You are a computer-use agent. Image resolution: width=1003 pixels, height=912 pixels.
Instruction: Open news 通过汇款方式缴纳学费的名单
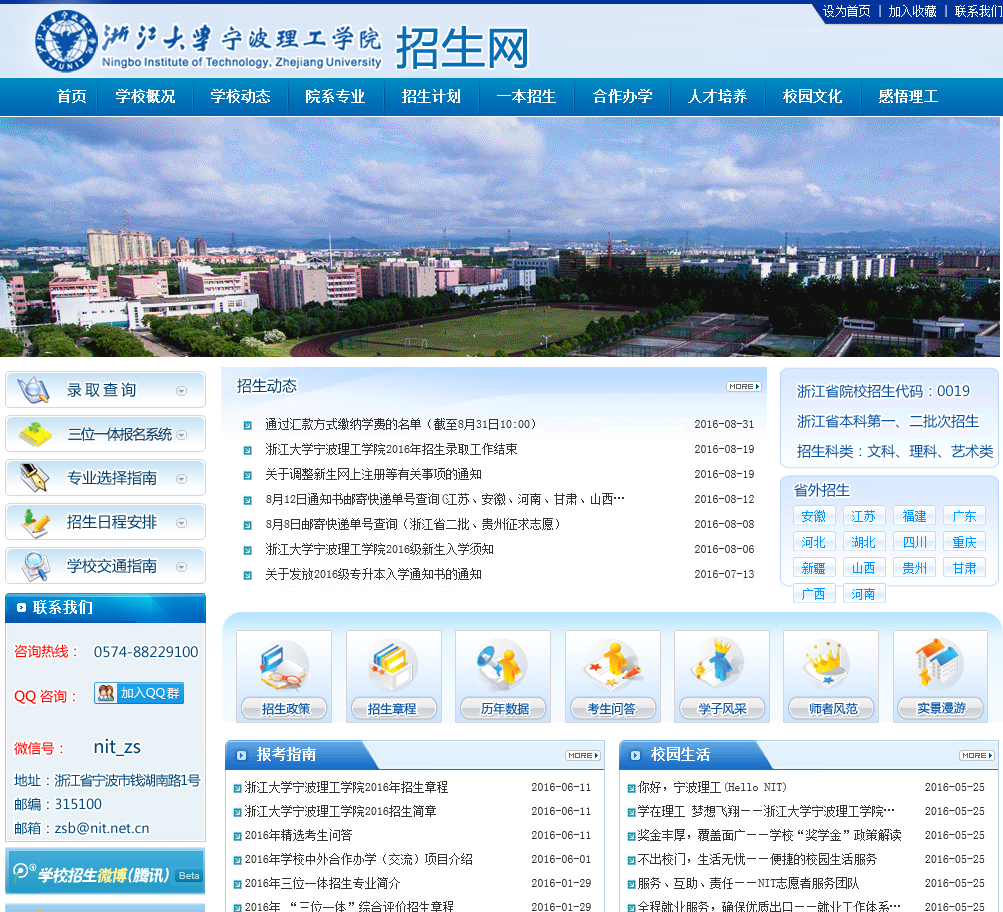(400, 425)
